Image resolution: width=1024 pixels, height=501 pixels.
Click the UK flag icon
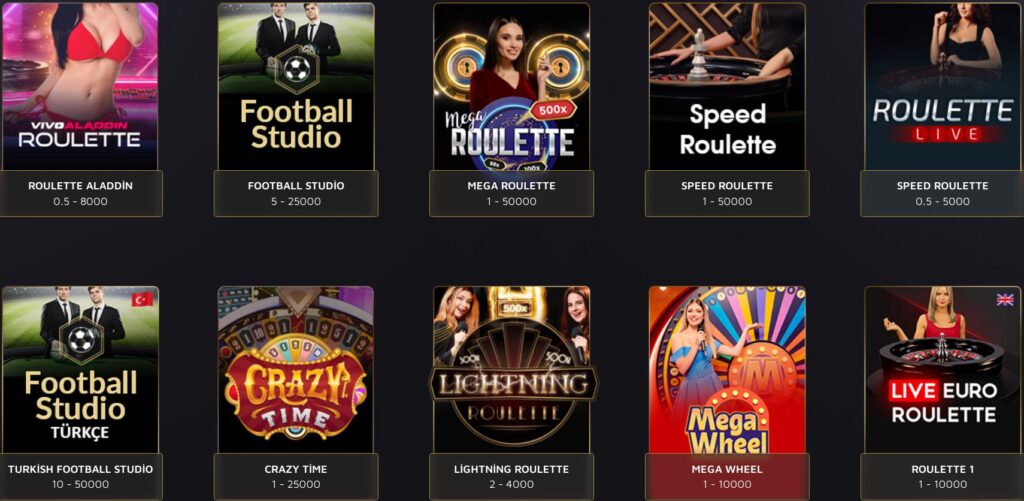tap(1004, 299)
